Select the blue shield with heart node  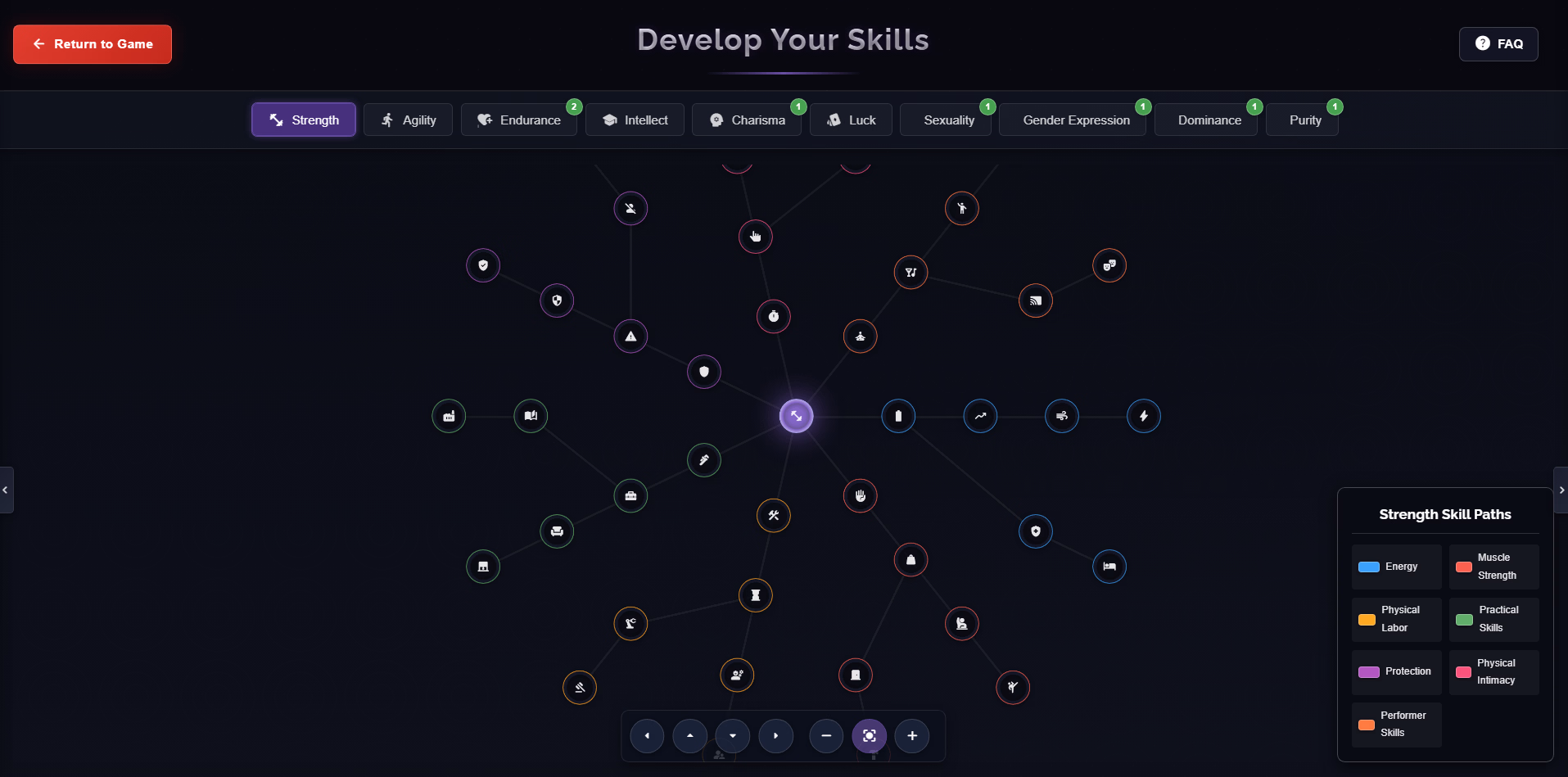click(x=1036, y=531)
